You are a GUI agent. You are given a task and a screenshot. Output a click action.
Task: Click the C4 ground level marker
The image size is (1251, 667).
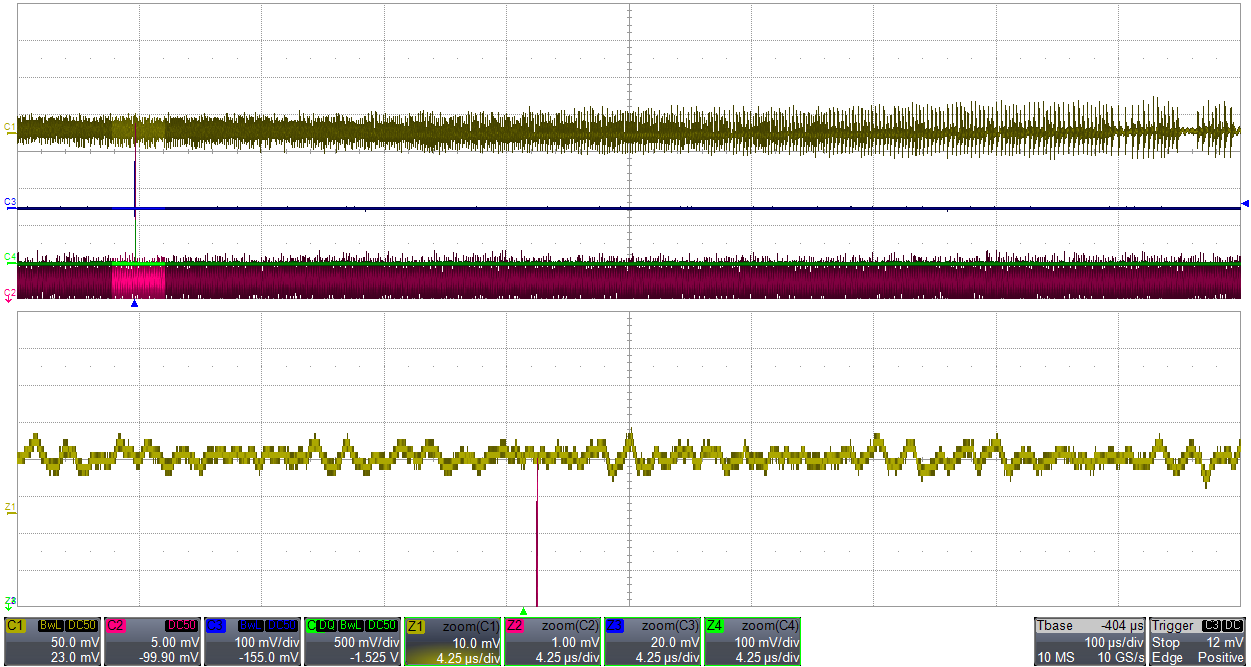coord(10,258)
